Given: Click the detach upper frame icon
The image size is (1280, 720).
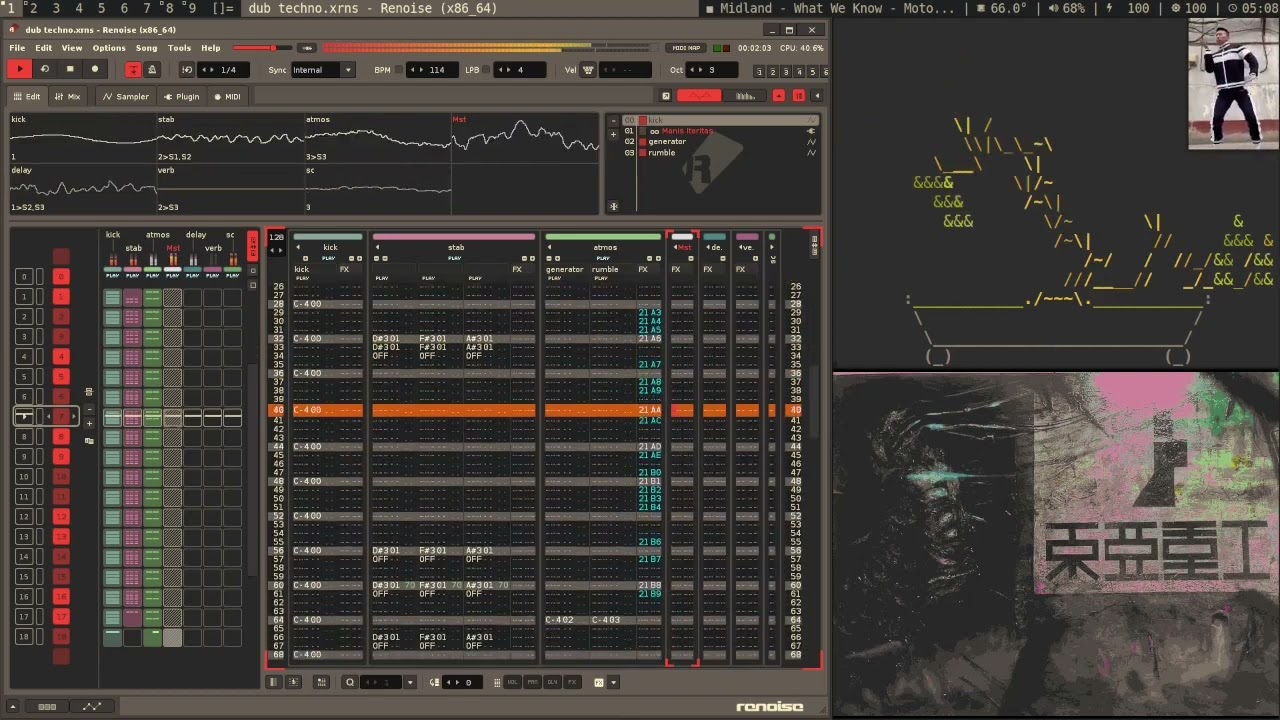Looking at the screenshot, I should pyautogui.click(x=666, y=96).
